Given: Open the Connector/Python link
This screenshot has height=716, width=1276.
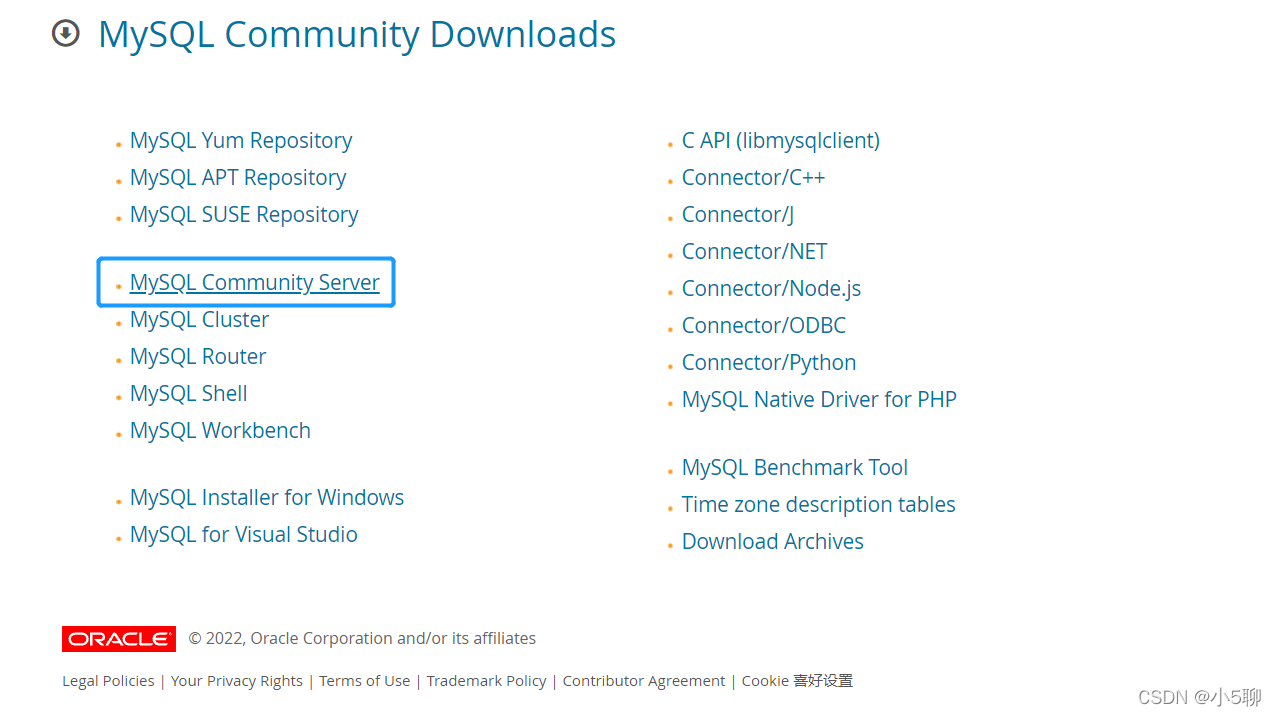Looking at the screenshot, I should coord(769,363).
